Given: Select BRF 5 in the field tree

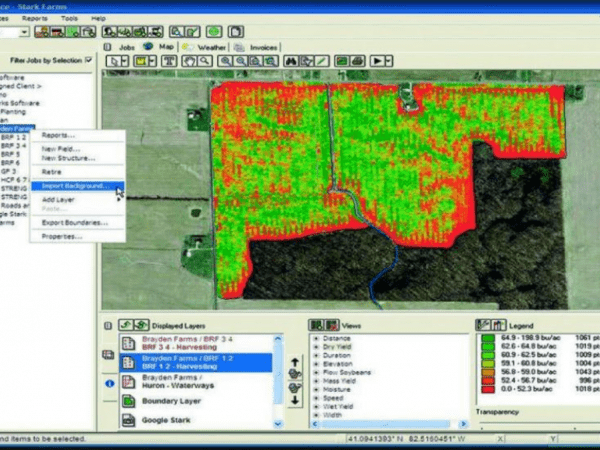Looking at the screenshot, I should [x=10, y=154].
